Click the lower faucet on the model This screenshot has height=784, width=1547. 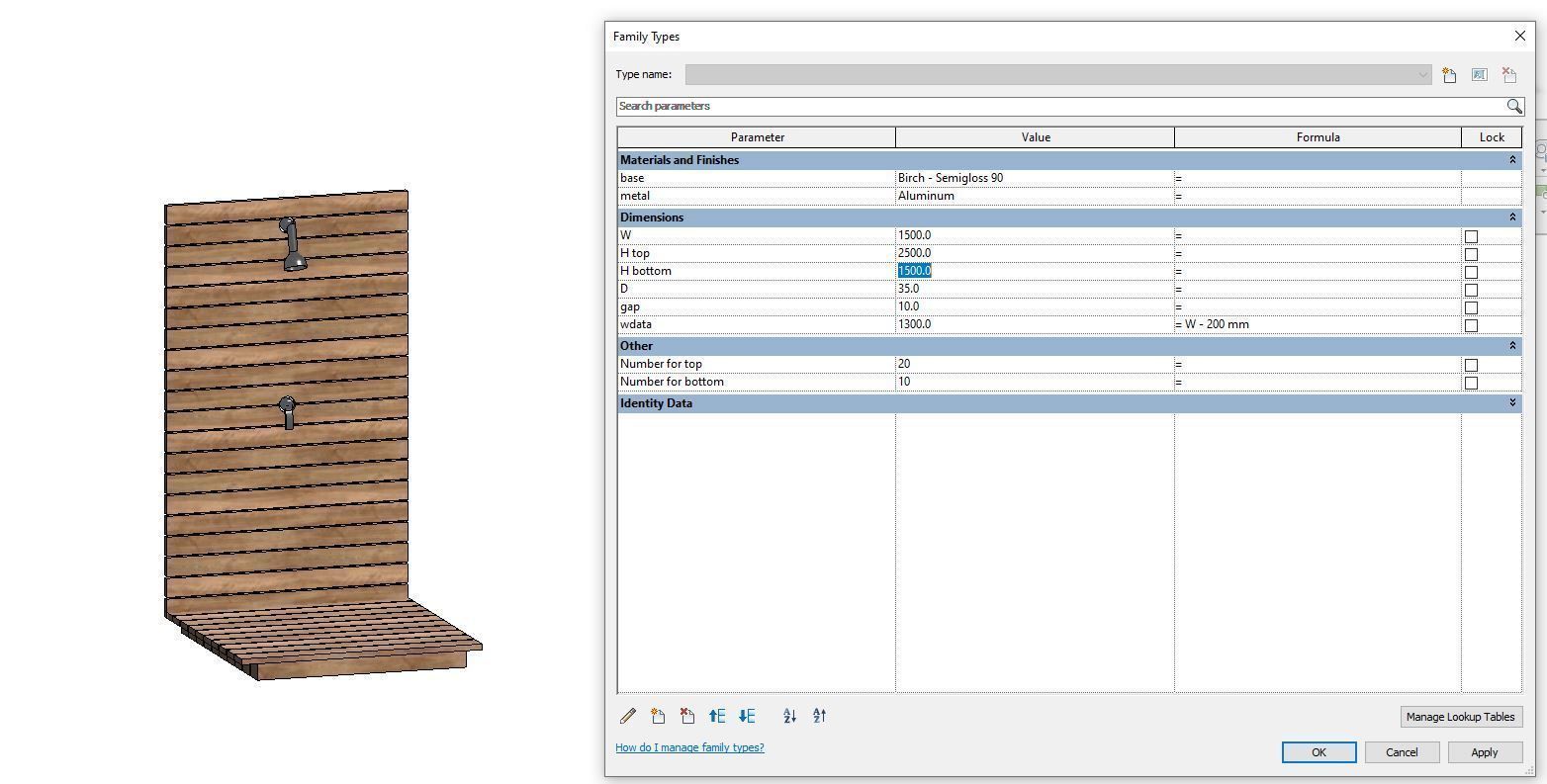[x=287, y=412]
